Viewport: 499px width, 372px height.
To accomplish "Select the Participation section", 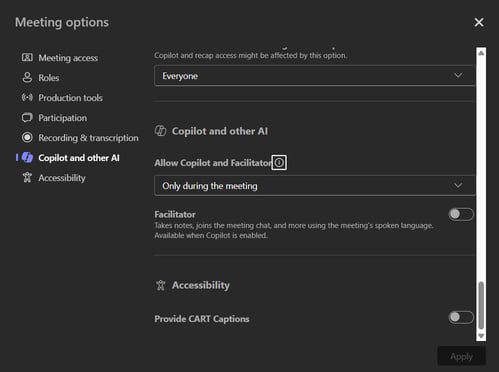I will [x=54, y=118].
